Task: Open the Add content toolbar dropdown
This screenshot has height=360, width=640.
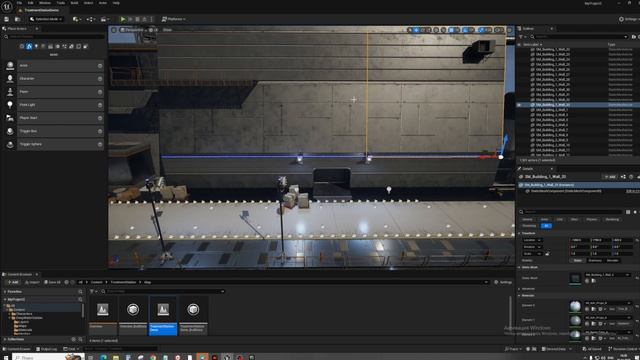Action: point(76,19)
